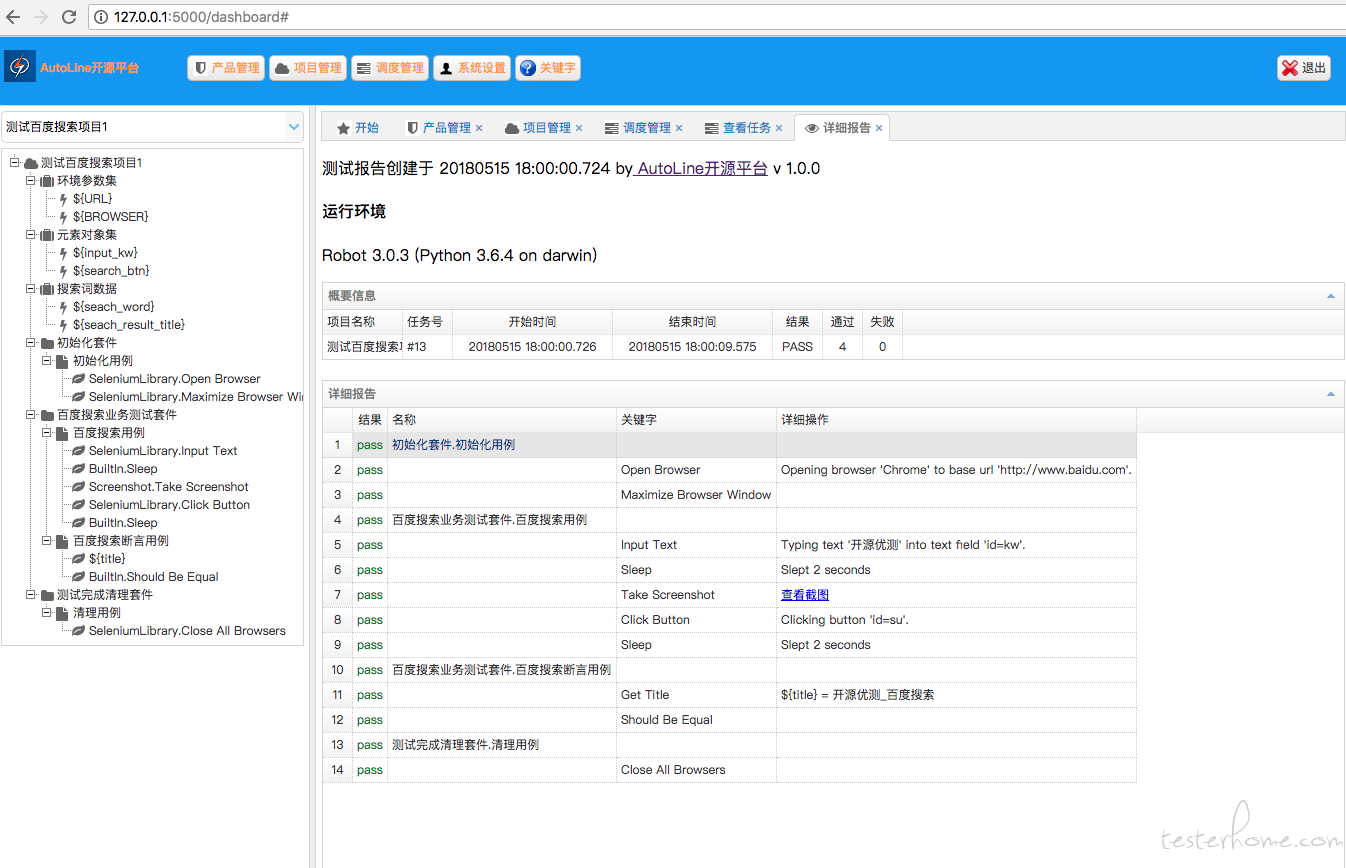Collapse the 初始化套件 tree node

pyautogui.click(x=30, y=343)
